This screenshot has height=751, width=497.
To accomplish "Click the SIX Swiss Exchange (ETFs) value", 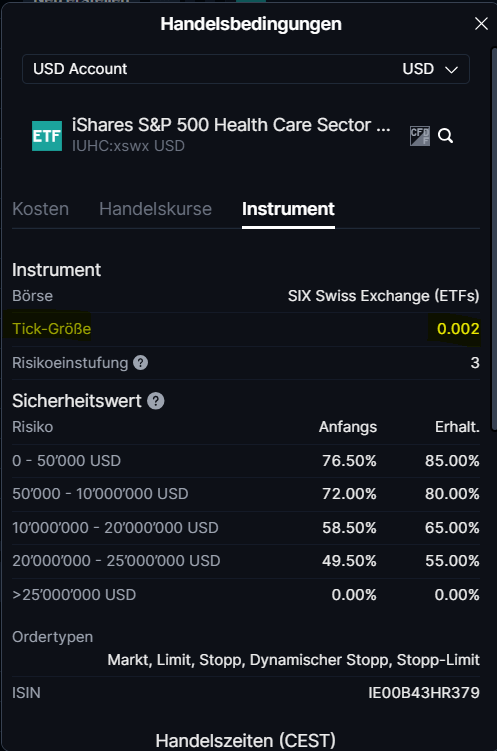I will 384,296.
